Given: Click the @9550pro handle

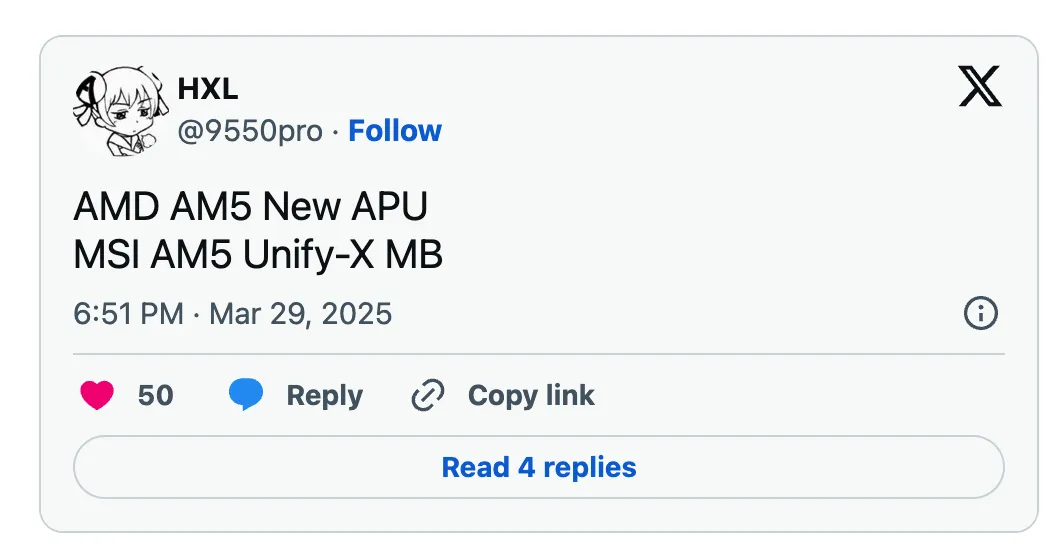Looking at the screenshot, I should pyautogui.click(x=250, y=131).
